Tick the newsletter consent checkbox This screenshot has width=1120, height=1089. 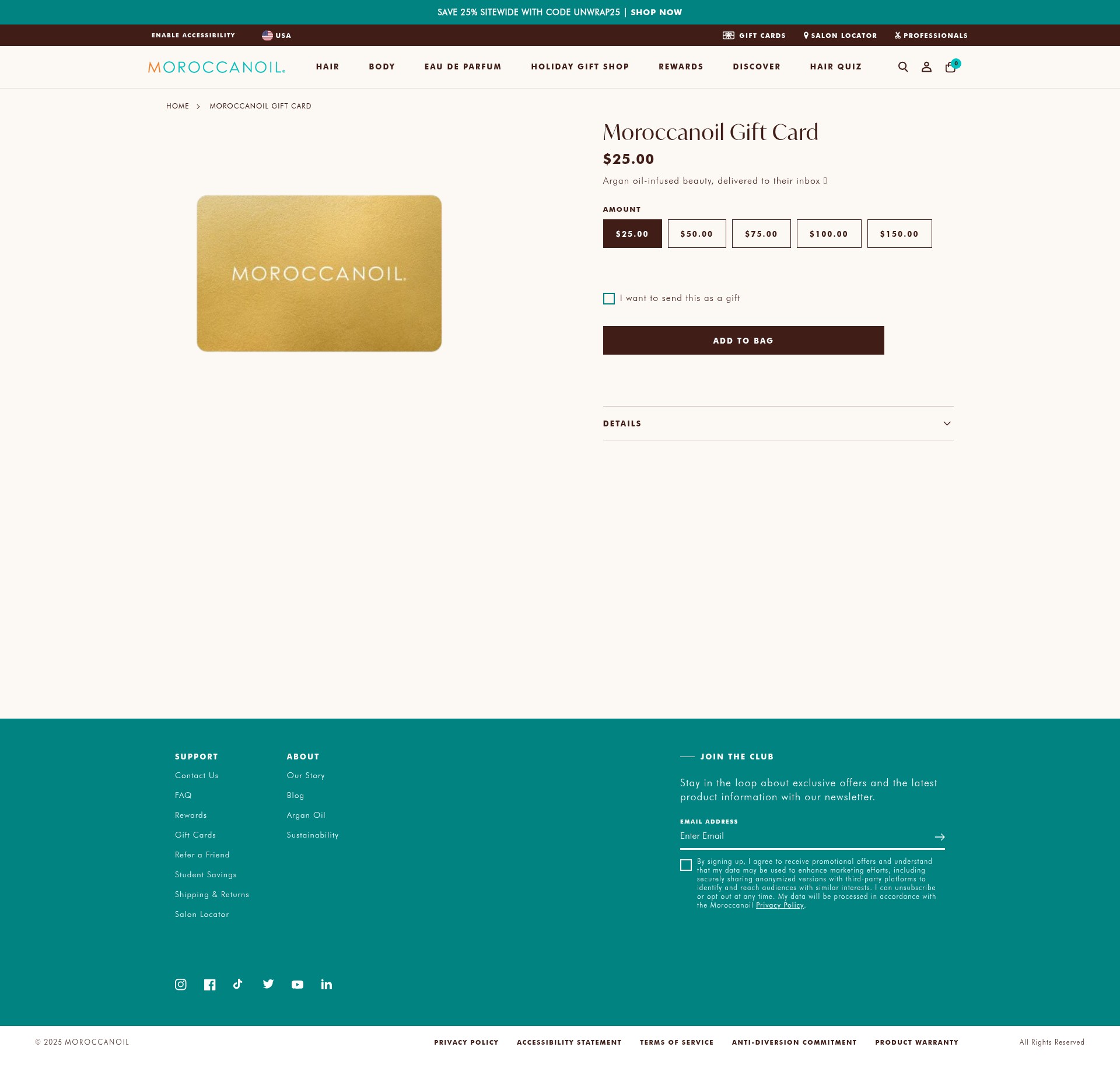pos(686,865)
